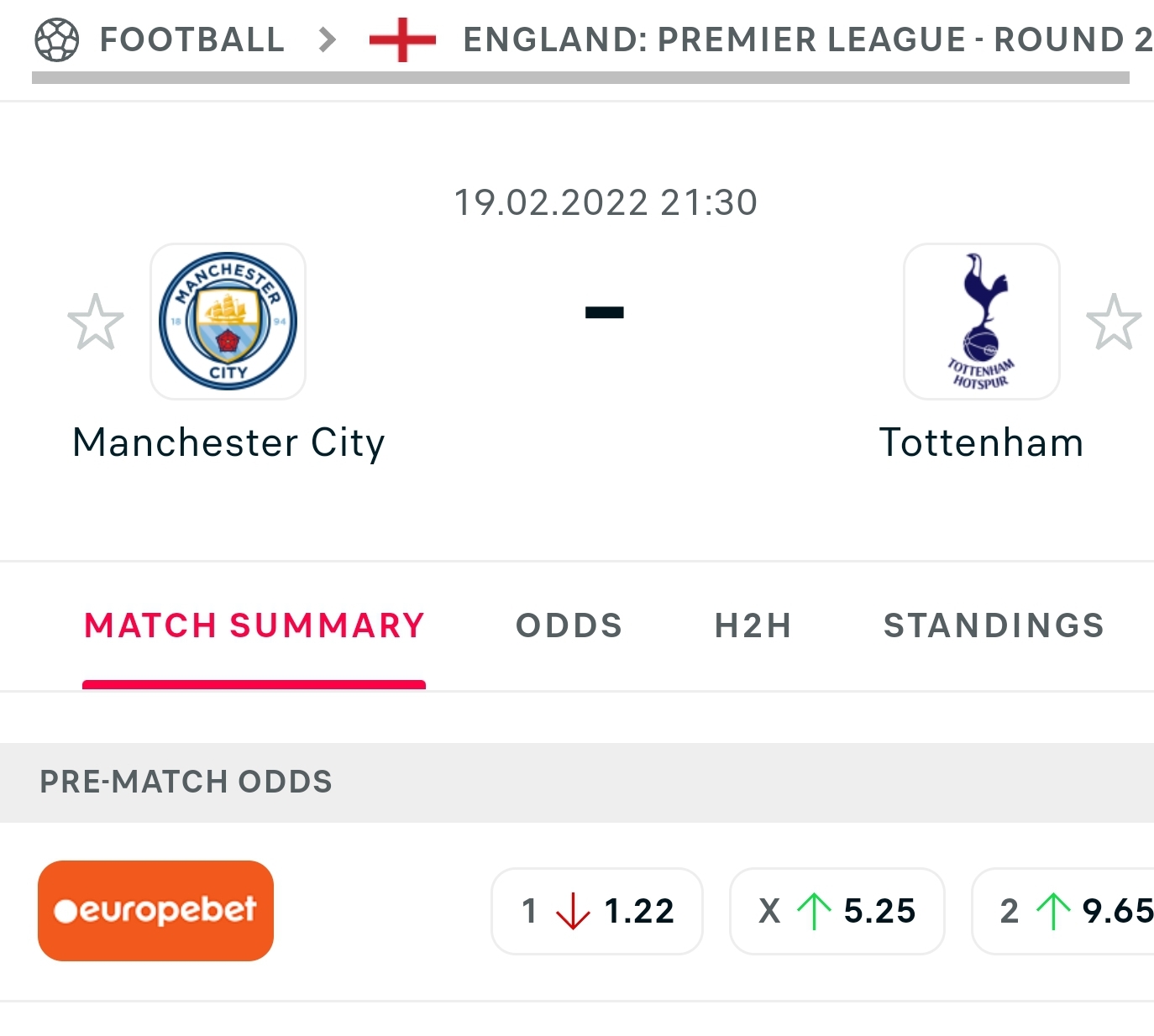1154x1036 pixels.
Task: Click the red down arrow on odds 1
Action: pos(573,911)
